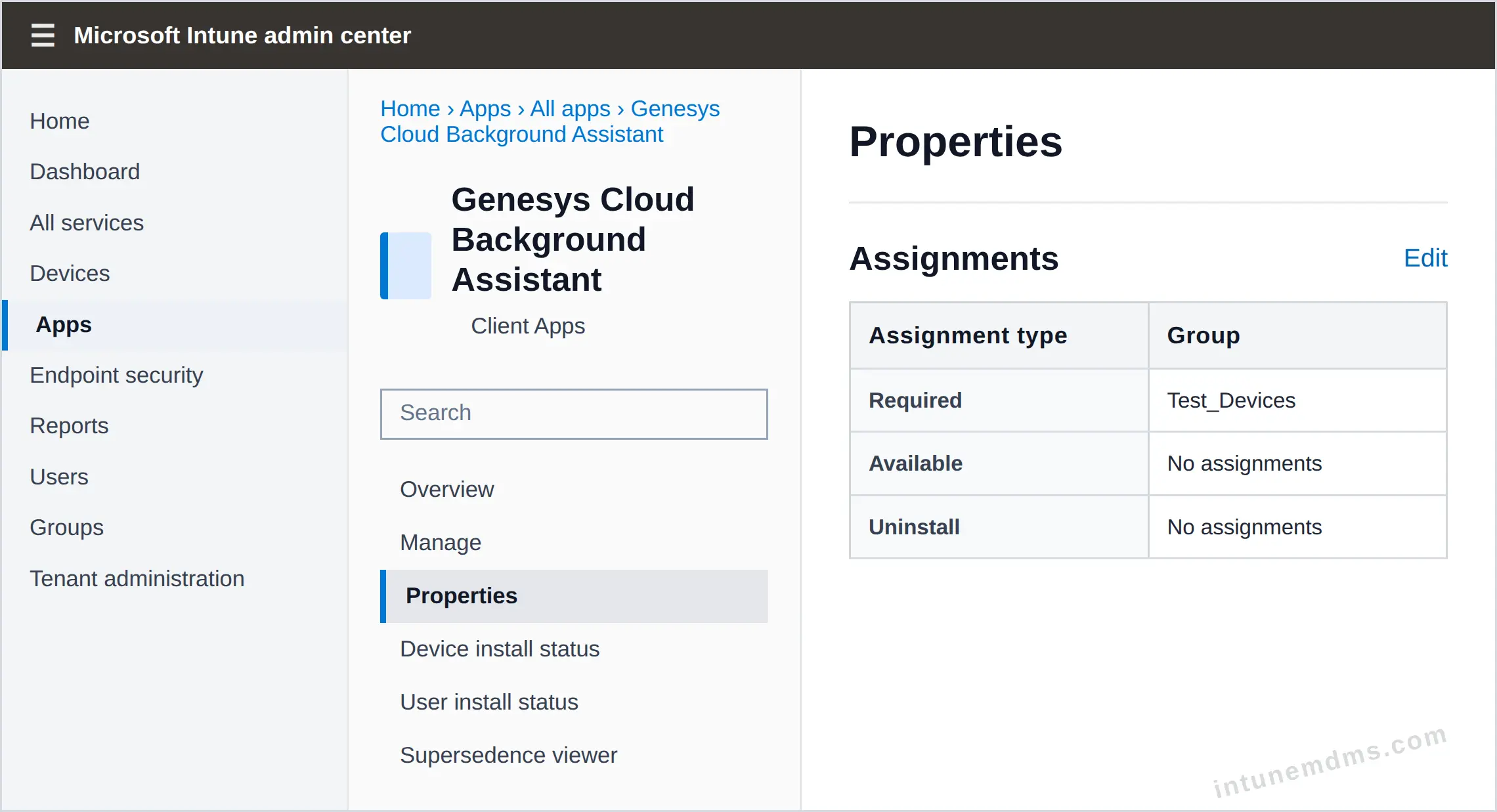
Task: Open the Overview menu item
Action: [x=447, y=489]
